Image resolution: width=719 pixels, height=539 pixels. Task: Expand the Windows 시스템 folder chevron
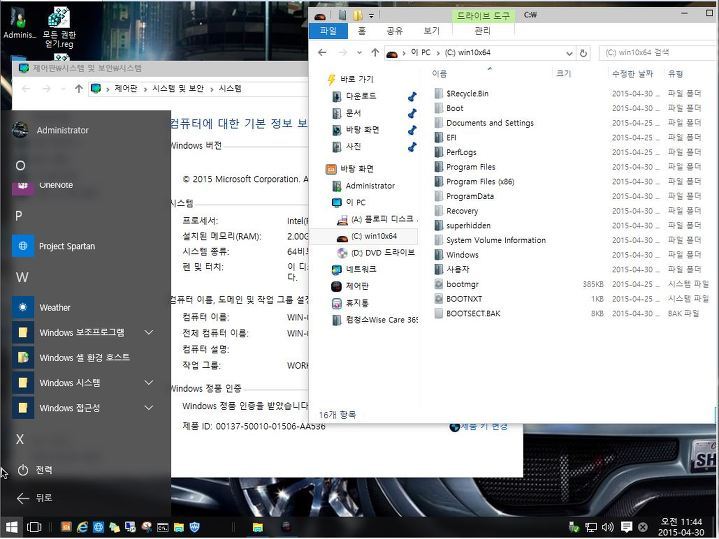(149, 383)
